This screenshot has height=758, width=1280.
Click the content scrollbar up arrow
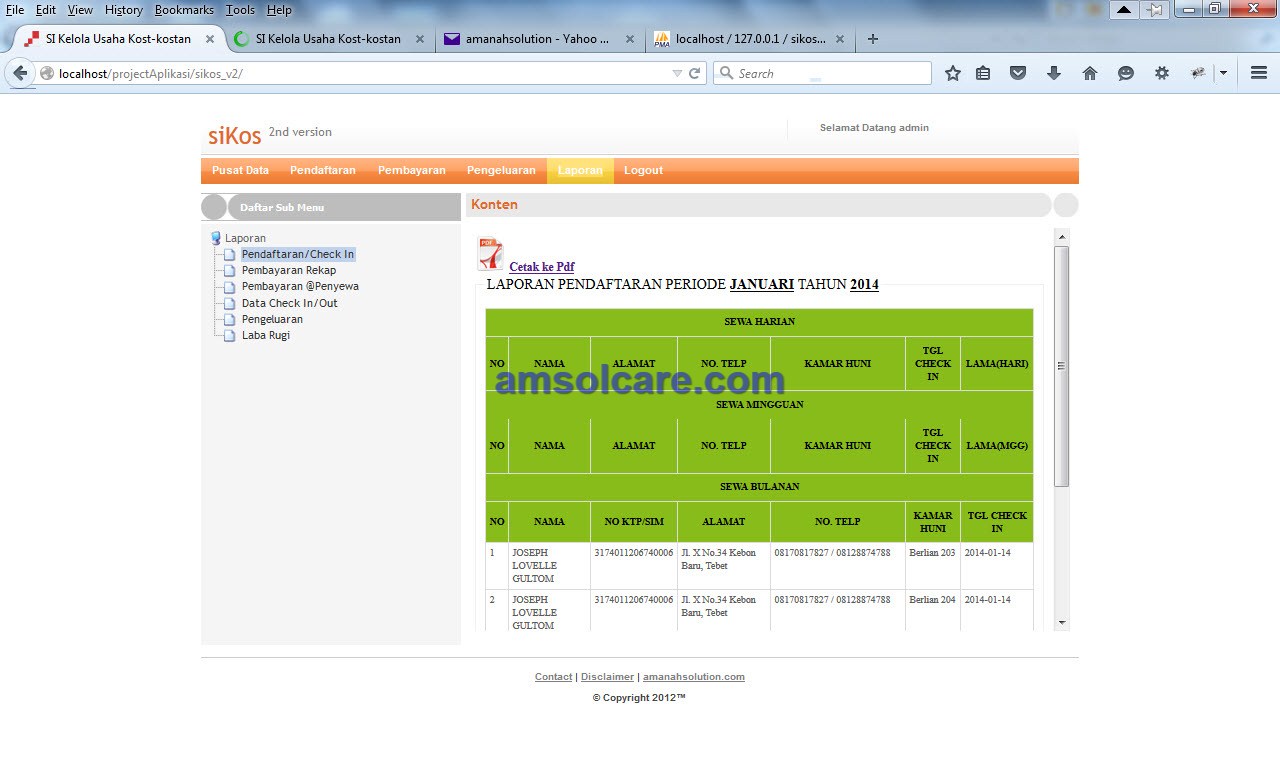click(x=1062, y=237)
